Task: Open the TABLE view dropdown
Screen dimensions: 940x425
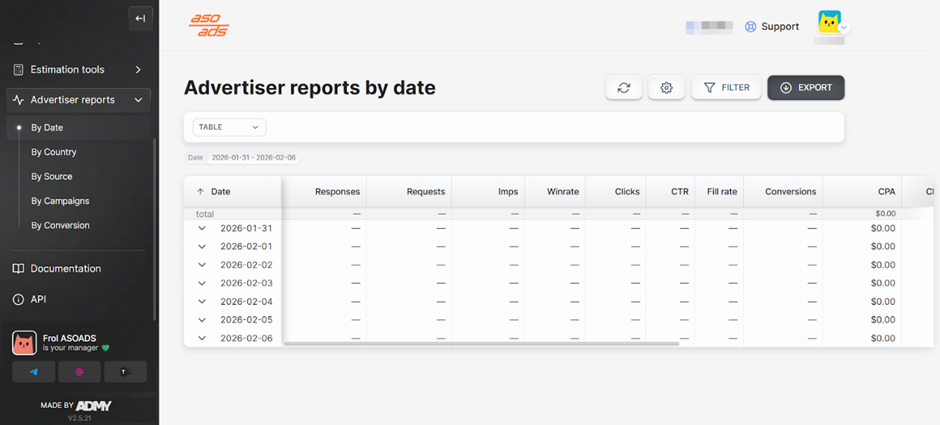Action: [x=229, y=127]
